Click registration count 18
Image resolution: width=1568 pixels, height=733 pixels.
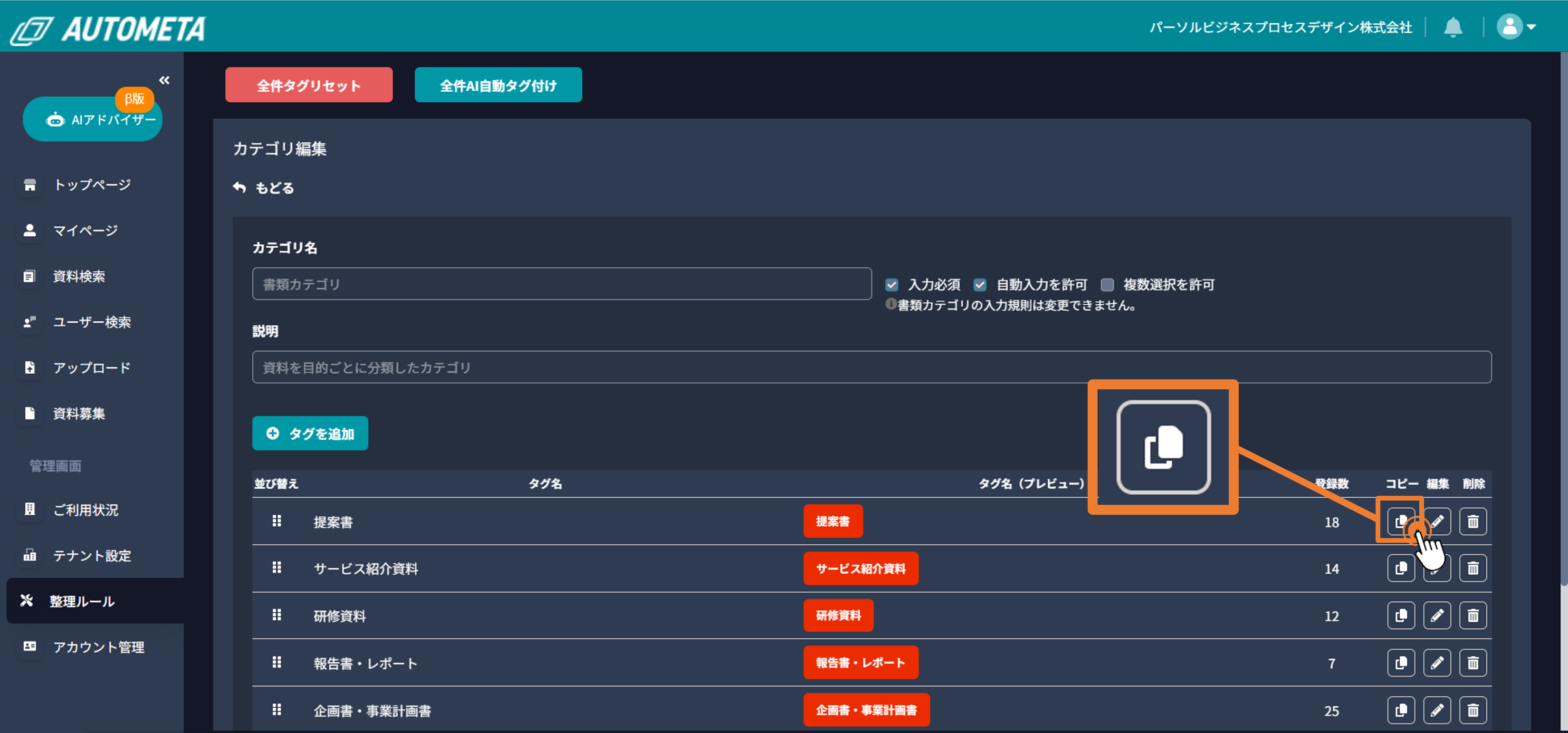coord(1331,522)
